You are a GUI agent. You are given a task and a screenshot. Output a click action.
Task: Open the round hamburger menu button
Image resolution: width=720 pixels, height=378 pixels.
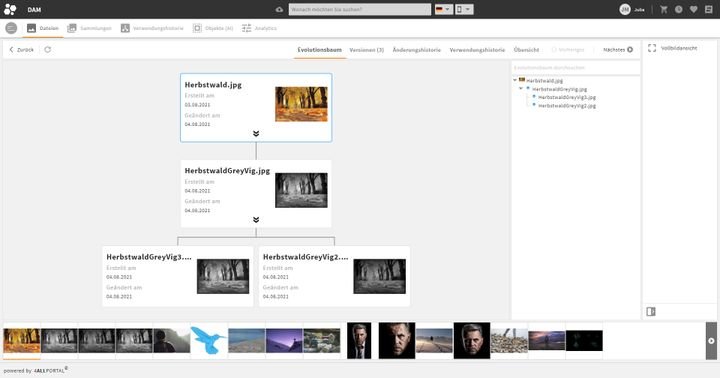click(x=11, y=28)
